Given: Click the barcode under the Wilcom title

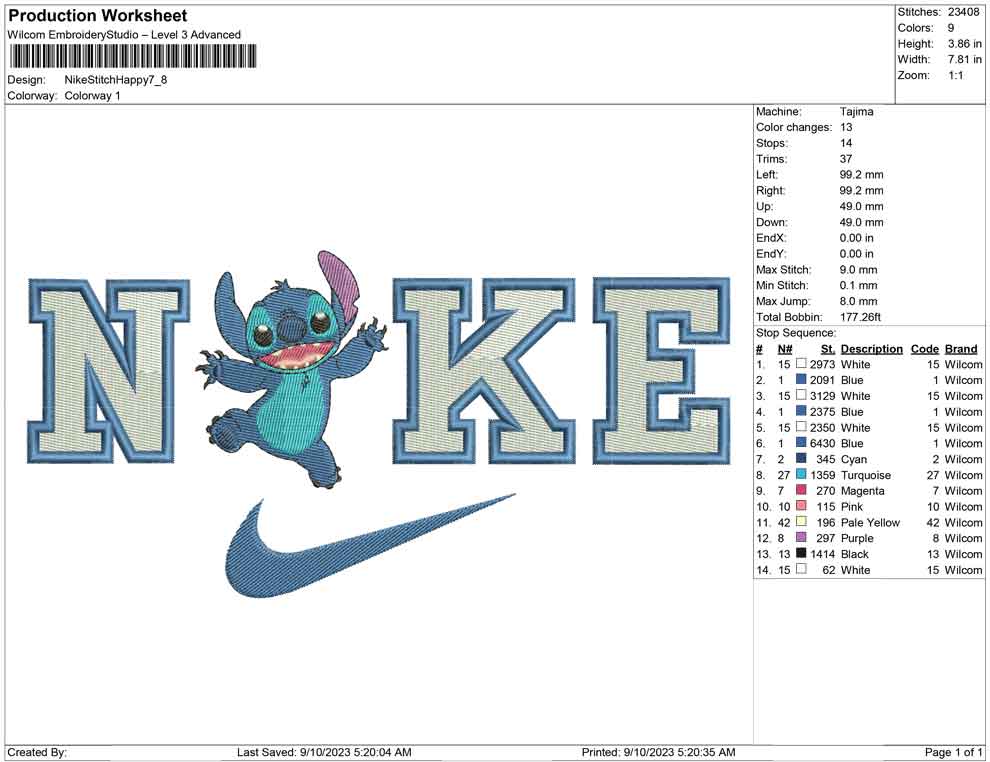Looking at the screenshot, I should tap(133, 56).
